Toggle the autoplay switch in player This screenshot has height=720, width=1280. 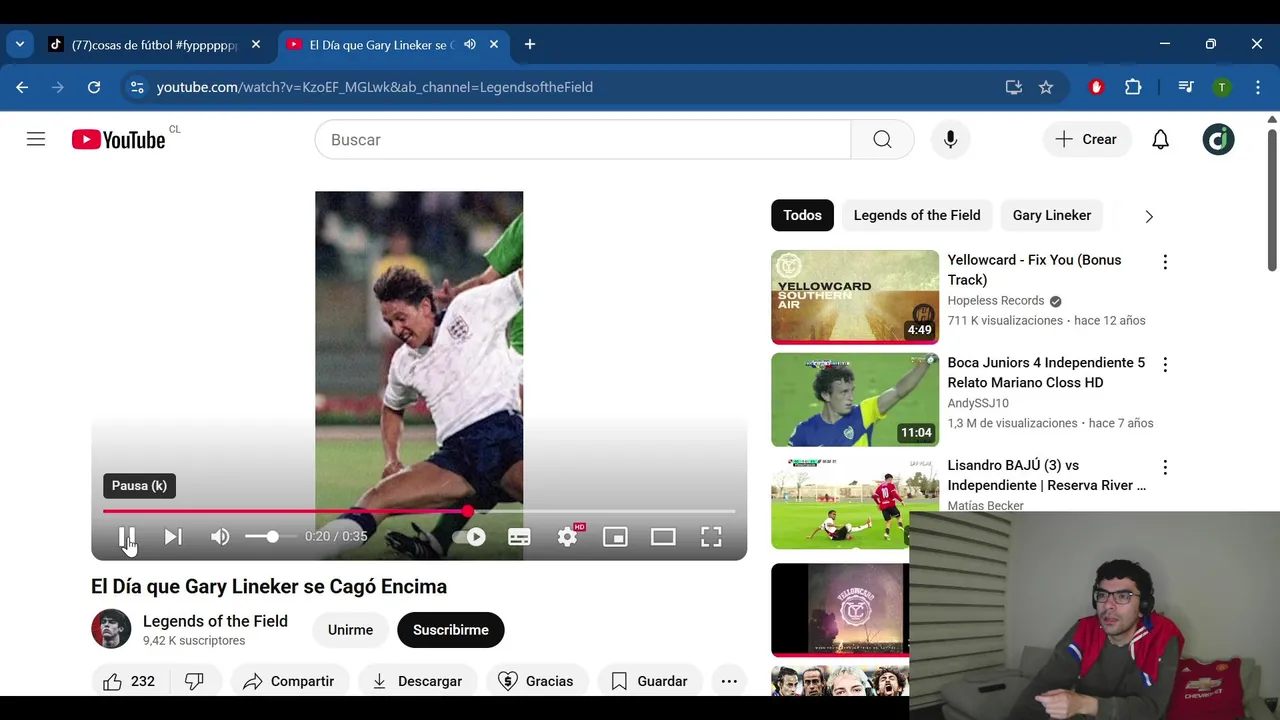click(469, 537)
